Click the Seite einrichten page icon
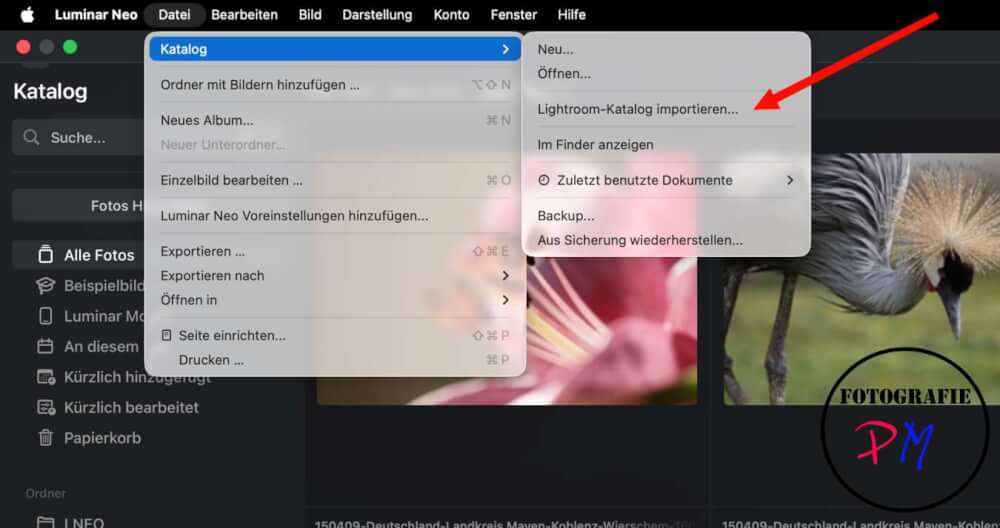This screenshot has height=528, width=1000. [166, 335]
